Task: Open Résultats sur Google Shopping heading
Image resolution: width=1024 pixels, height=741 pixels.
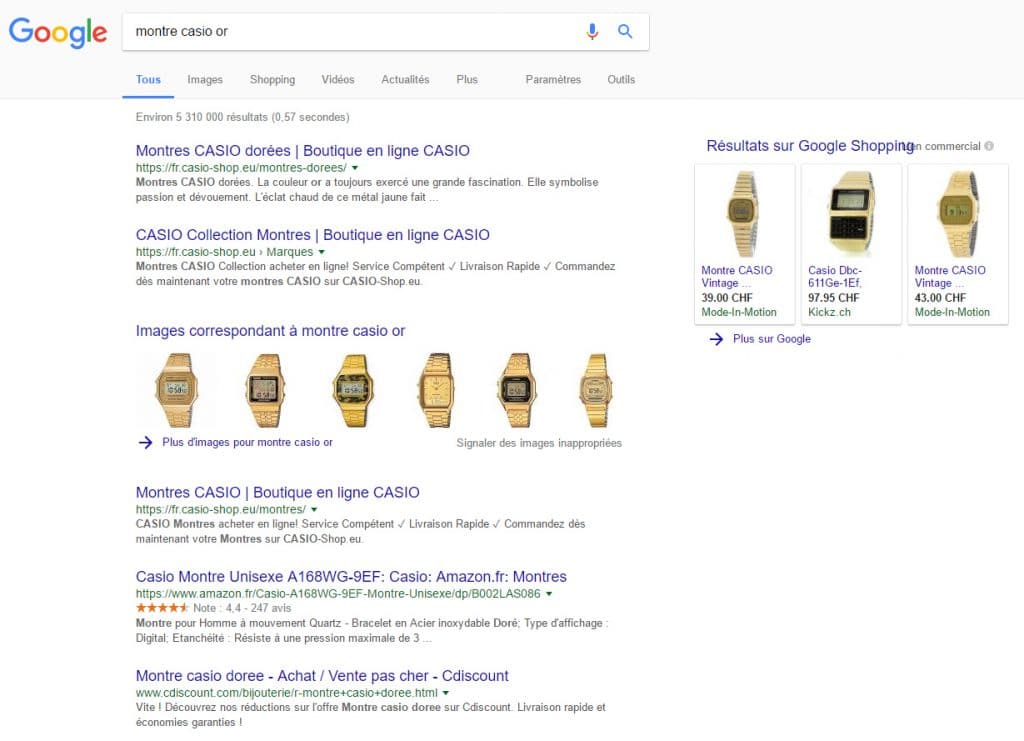Action: tap(810, 146)
